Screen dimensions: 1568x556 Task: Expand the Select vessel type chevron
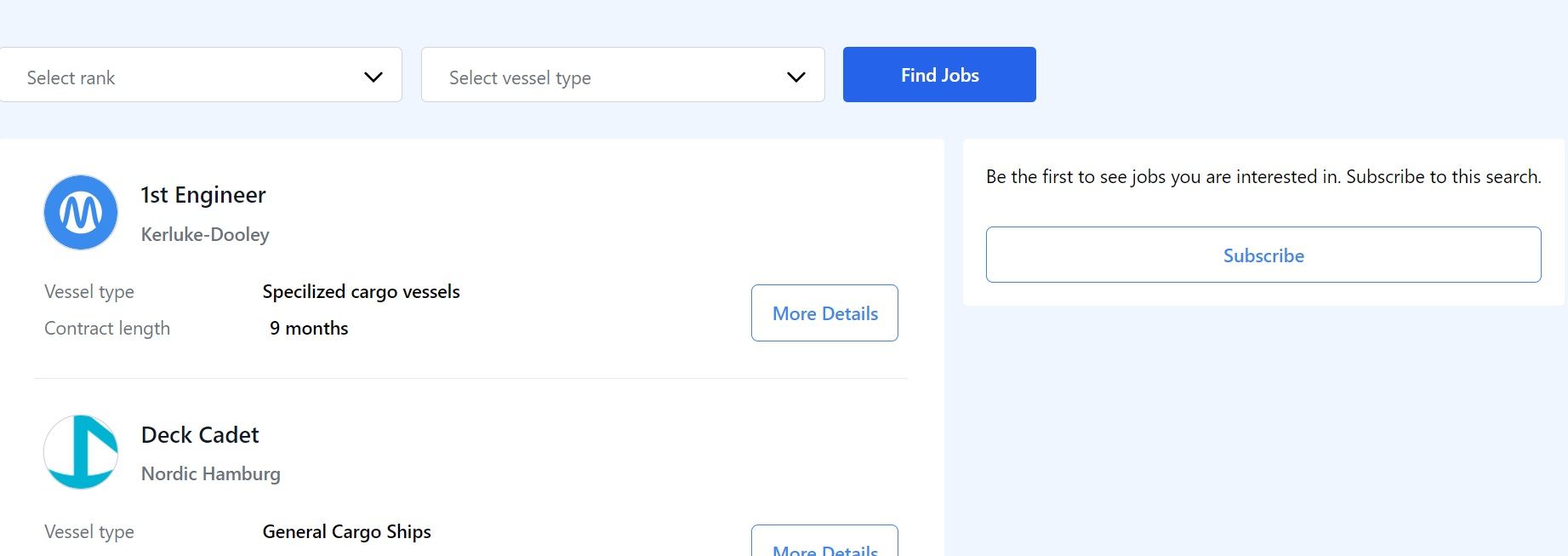coord(796,77)
